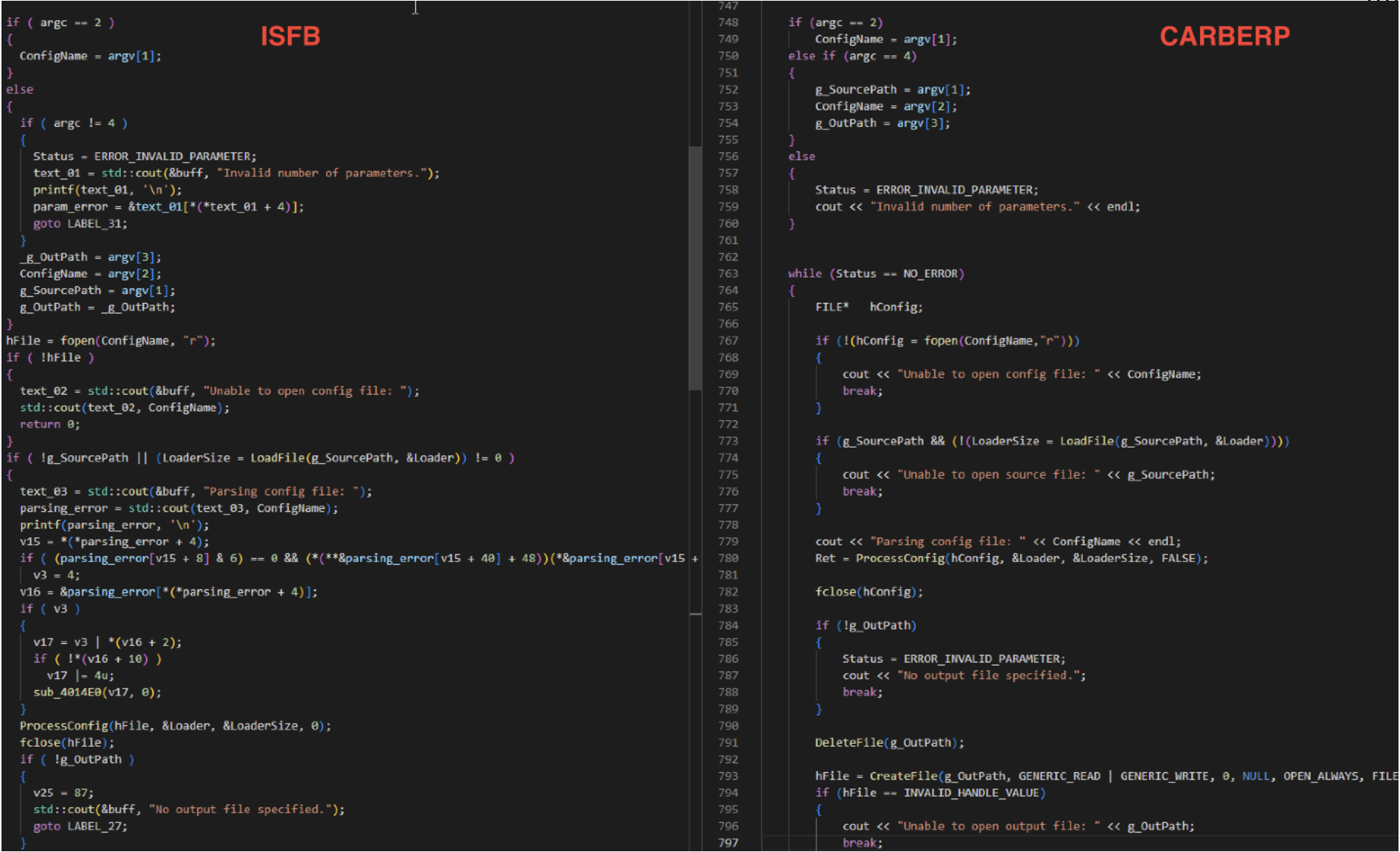Click 'Ret = ProcessConfig(hConfig' line

coord(1012,559)
